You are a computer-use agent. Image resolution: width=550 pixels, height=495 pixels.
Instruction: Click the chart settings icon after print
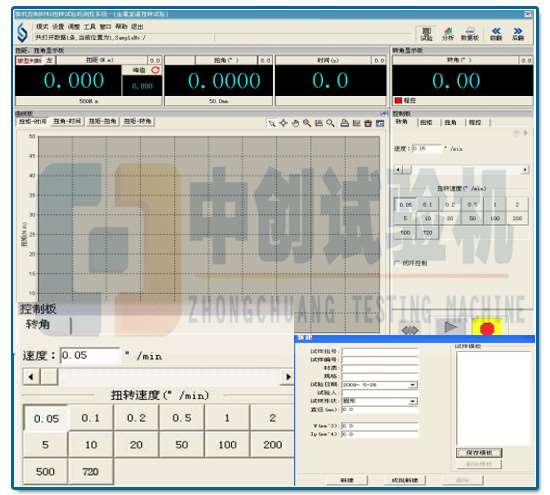(x=356, y=123)
